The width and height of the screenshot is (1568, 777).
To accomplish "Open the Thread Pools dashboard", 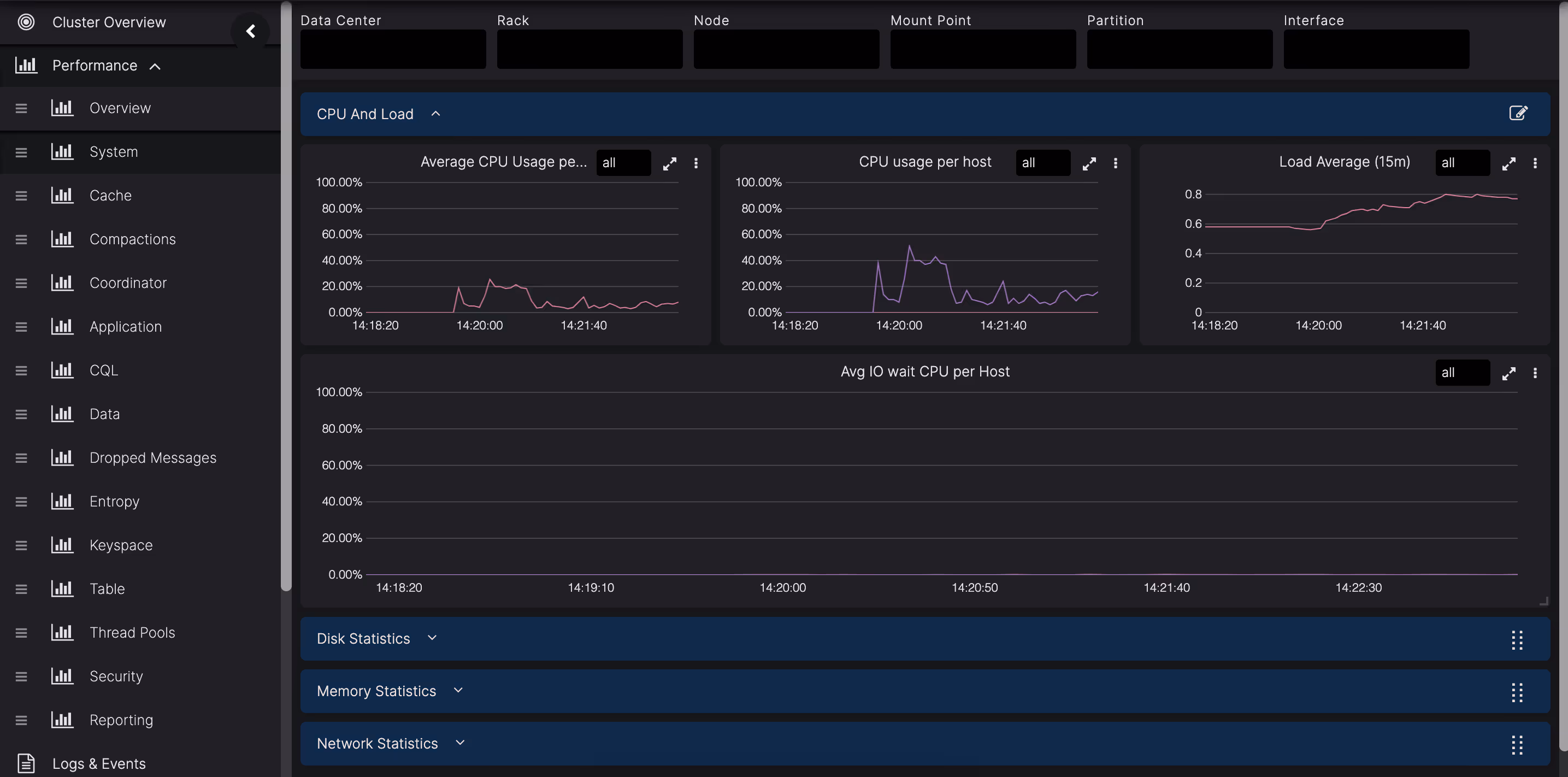I will click(132, 633).
